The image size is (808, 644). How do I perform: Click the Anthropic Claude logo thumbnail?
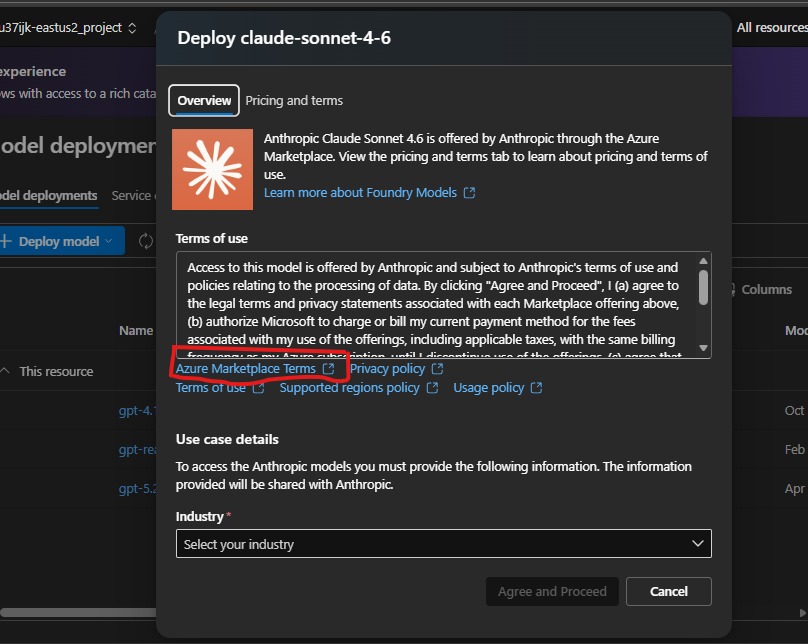pos(212,170)
